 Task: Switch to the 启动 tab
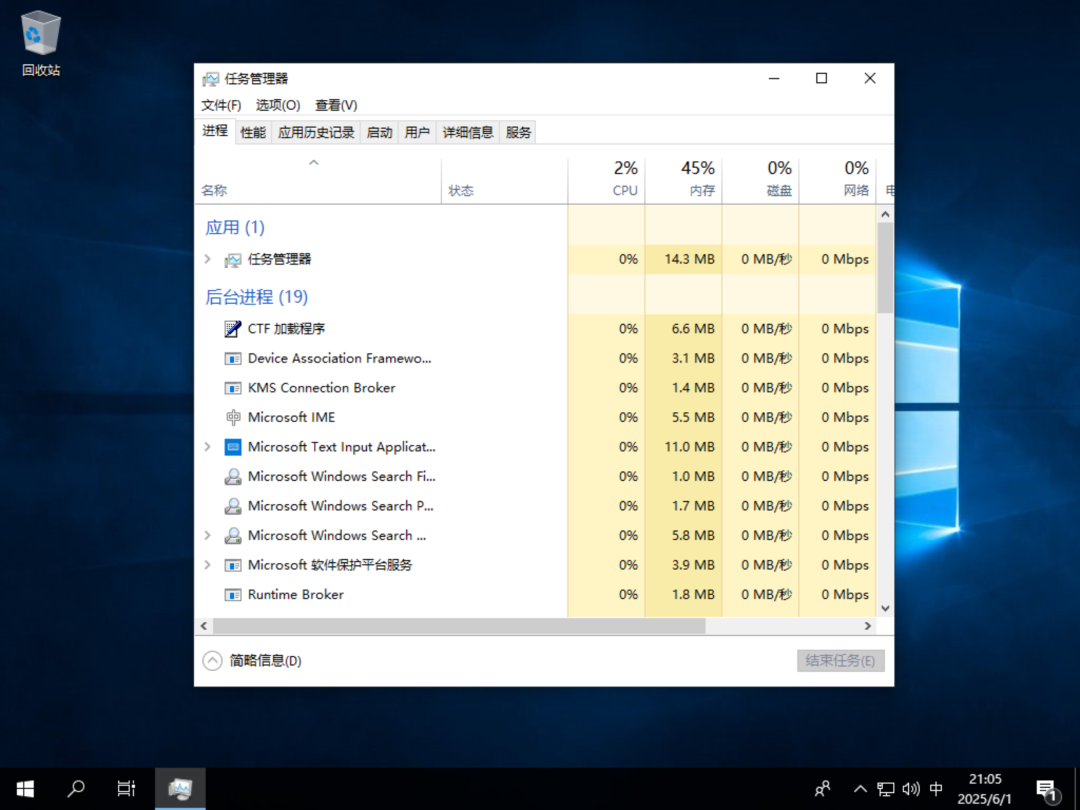(380, 132)
